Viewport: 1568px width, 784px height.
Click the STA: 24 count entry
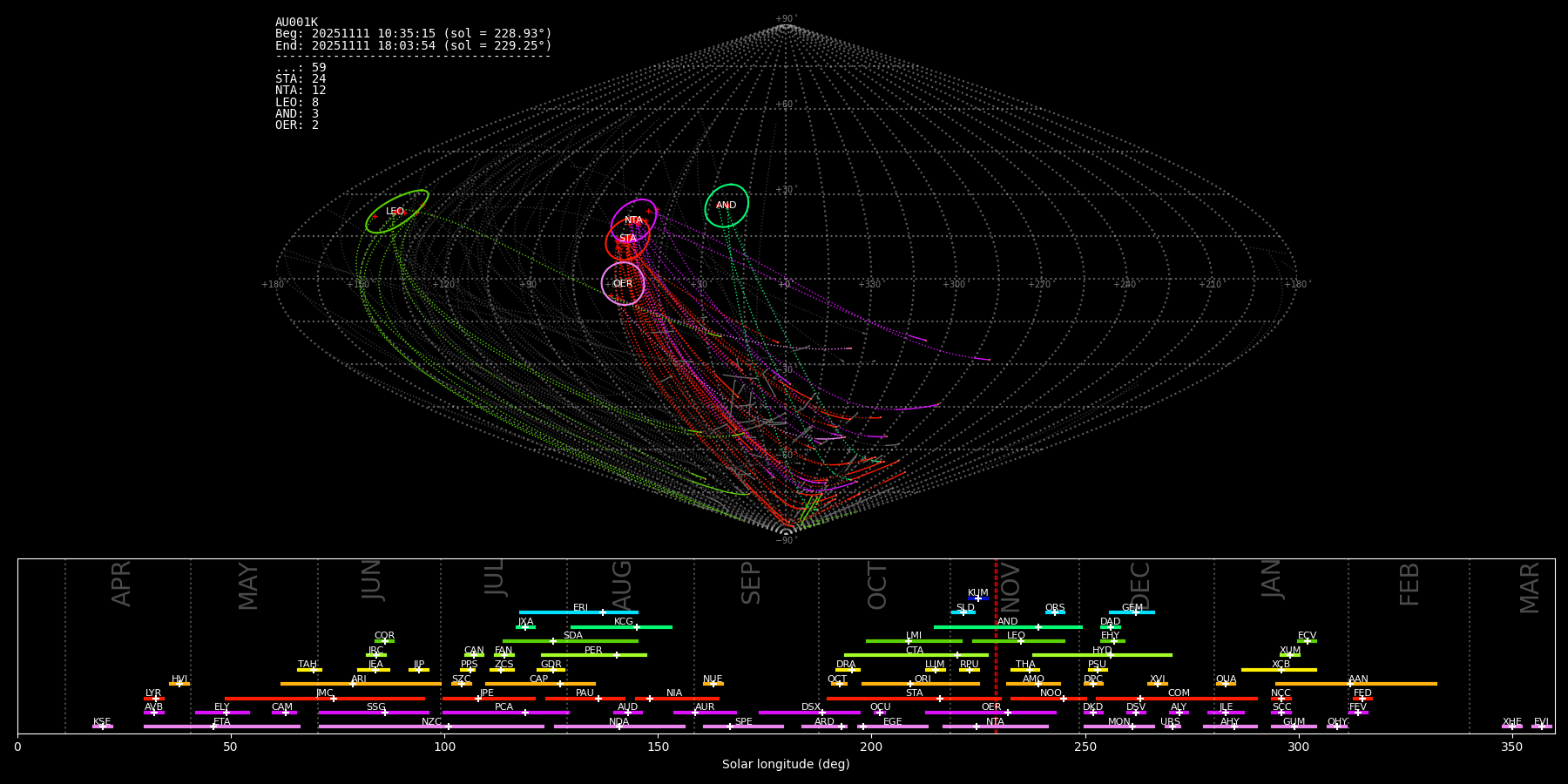click(x=301, y=79)
